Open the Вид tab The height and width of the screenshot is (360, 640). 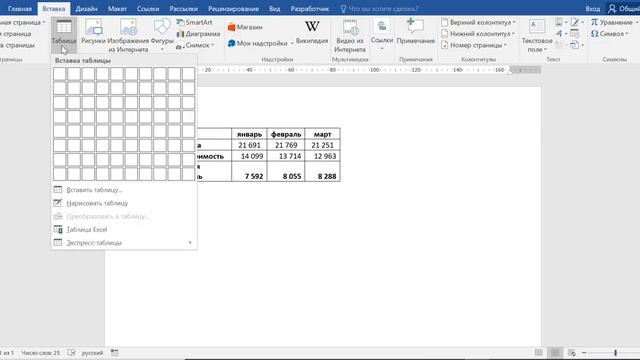point(275,9)
